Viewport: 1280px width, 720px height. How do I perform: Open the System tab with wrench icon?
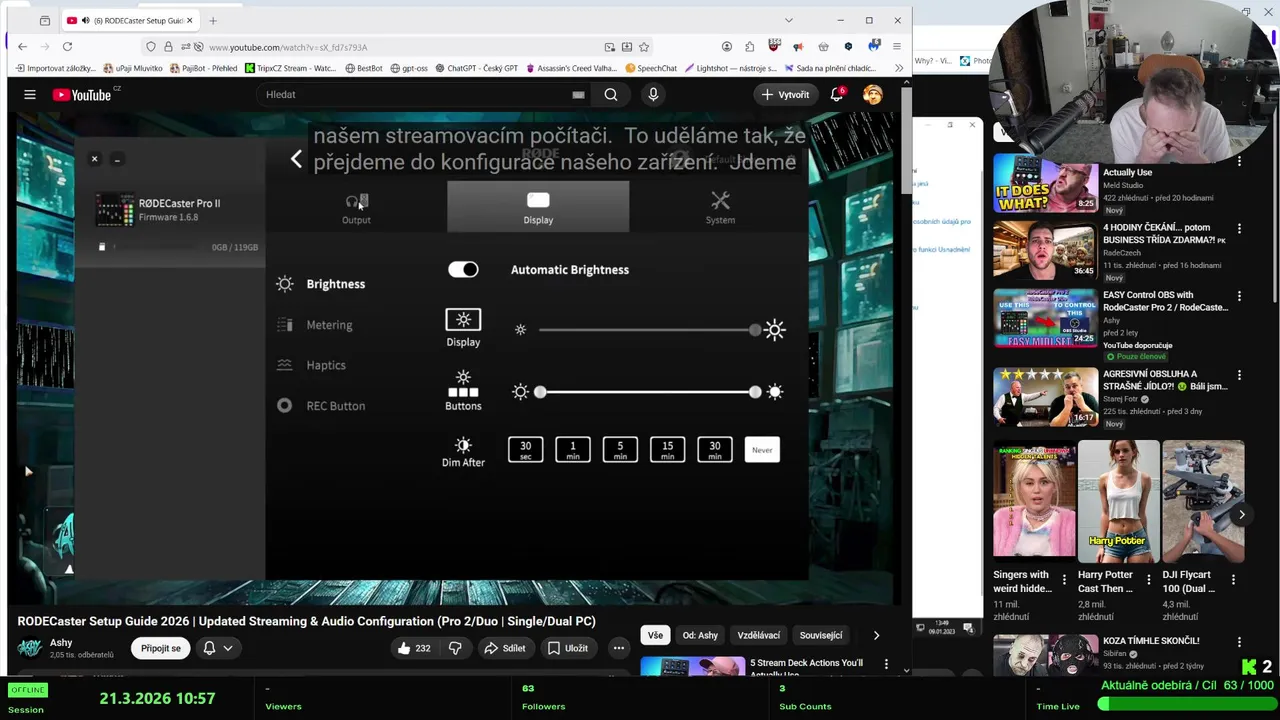coord(720,208)
